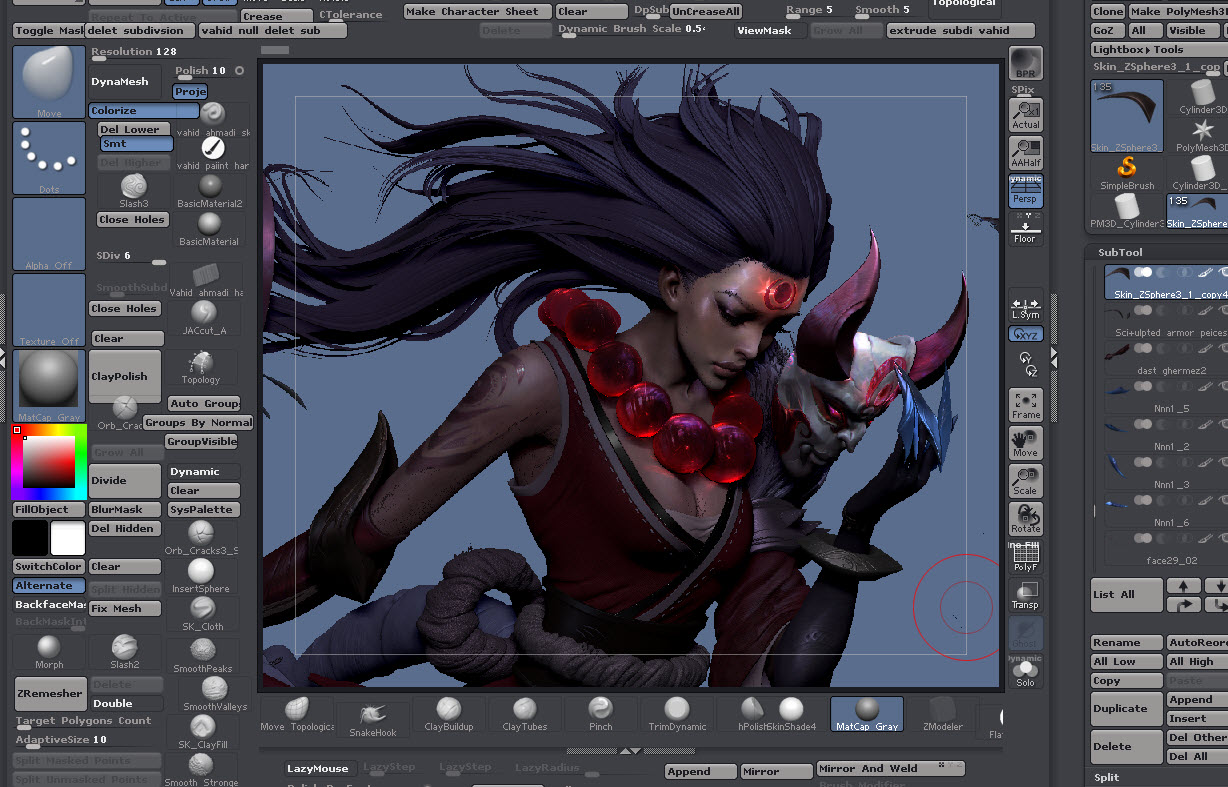This screenshot has height=787, width=1228.
Task: Click the BPR render button
Action: [x=1025, y=63]
